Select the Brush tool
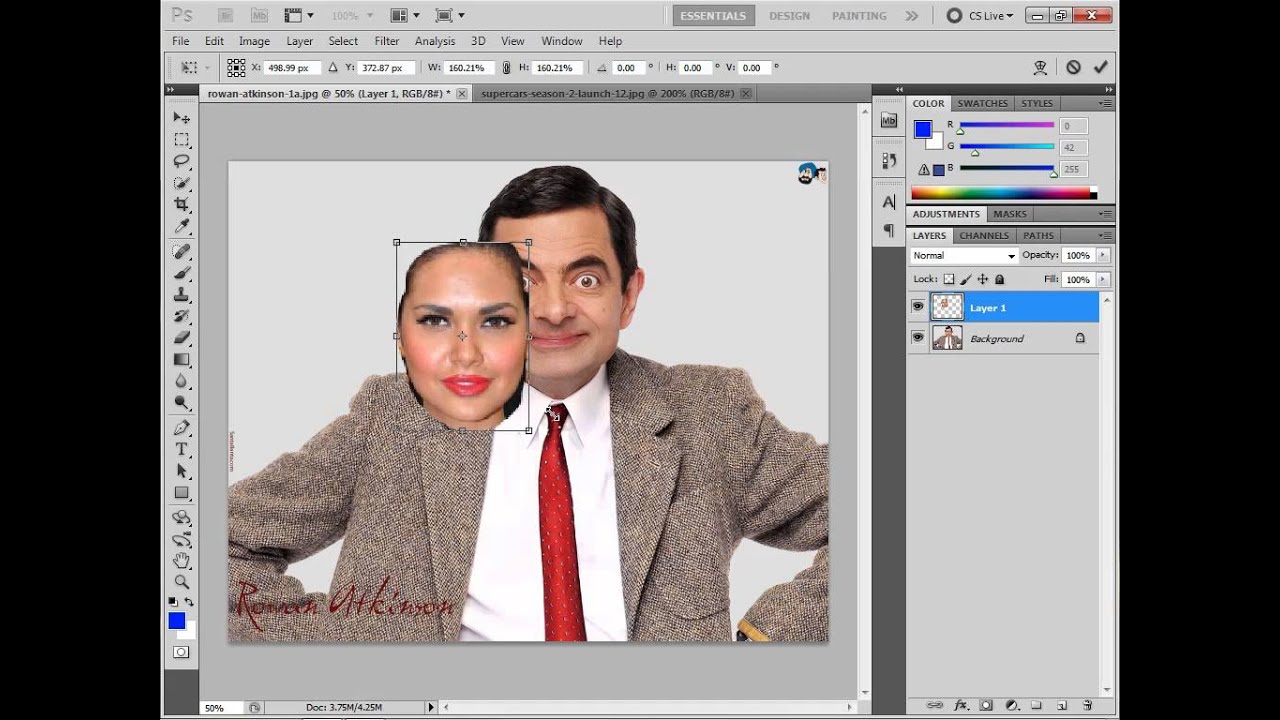This screenshot has width=1280, height=720. pos(181,272)
